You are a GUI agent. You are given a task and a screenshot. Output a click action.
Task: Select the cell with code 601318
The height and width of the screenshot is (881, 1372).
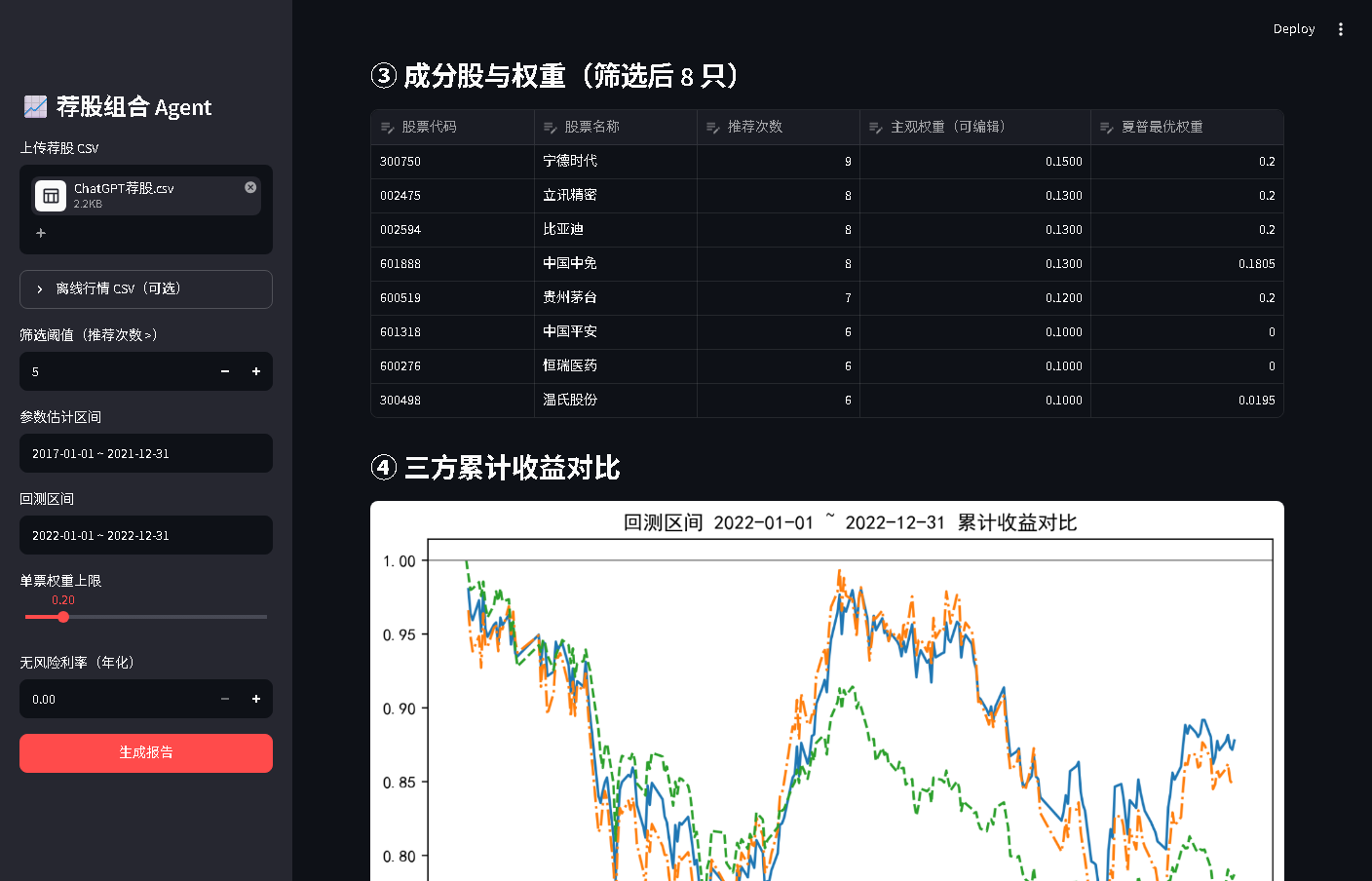452,332
